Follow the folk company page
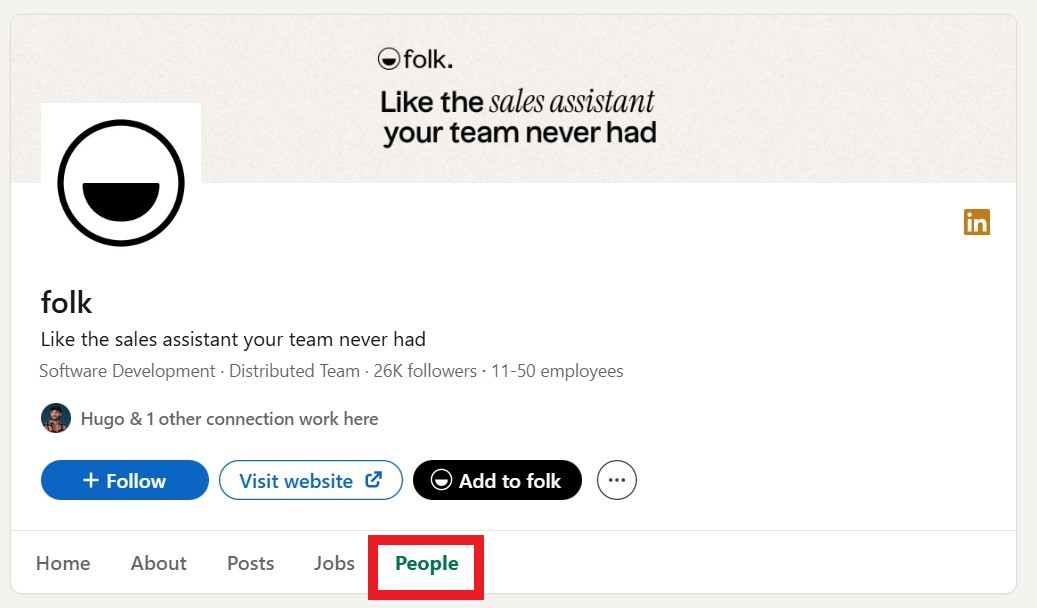 (124, 480)
